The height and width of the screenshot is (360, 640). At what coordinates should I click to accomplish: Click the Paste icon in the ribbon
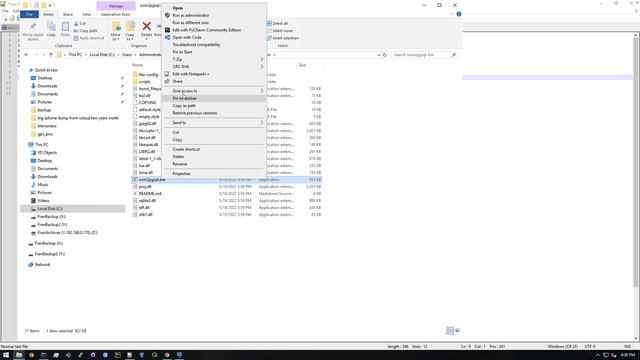65,30
